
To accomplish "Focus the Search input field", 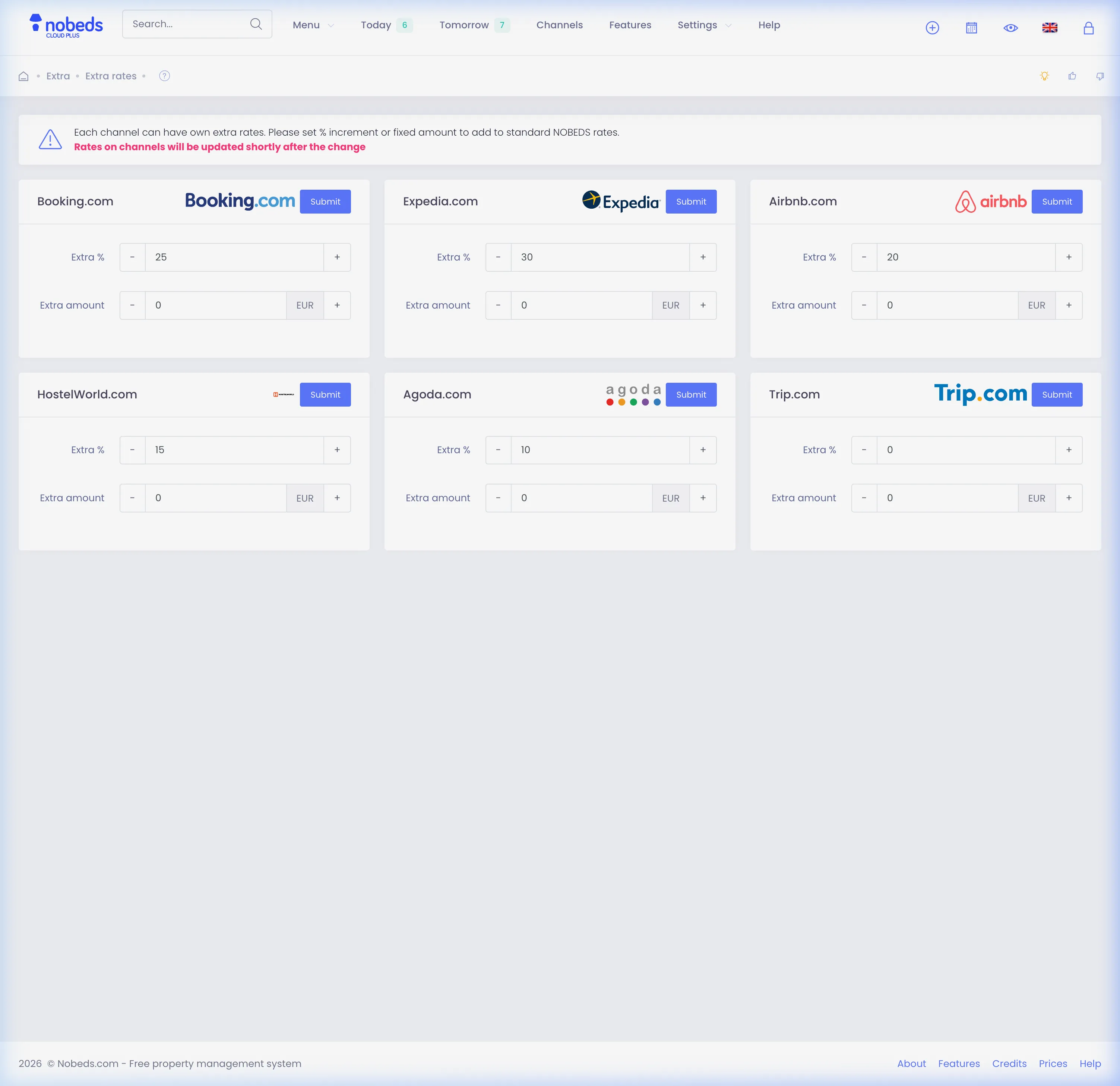I will 197,24.
